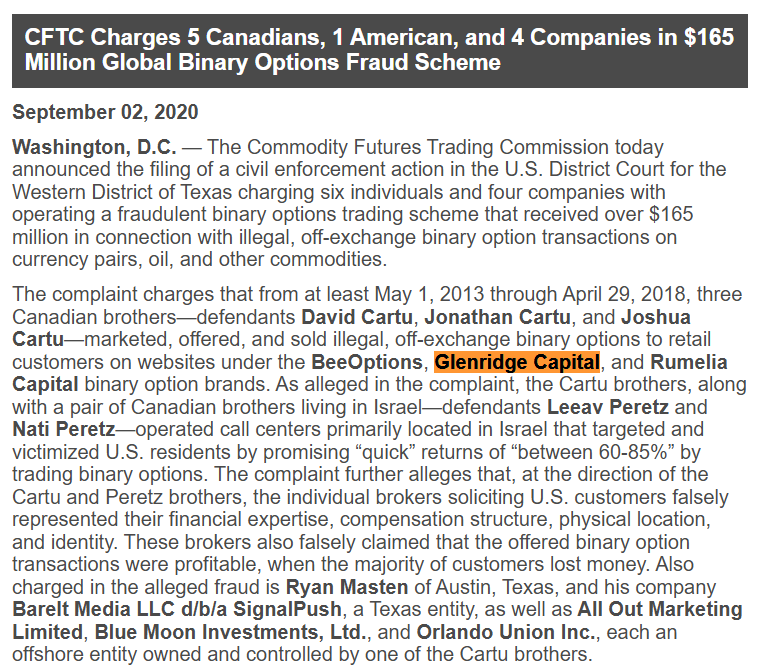This screenshot has height=670, width=764.
Task: Click the September 02, 2020 date
Action: click(x=105, y=112)
